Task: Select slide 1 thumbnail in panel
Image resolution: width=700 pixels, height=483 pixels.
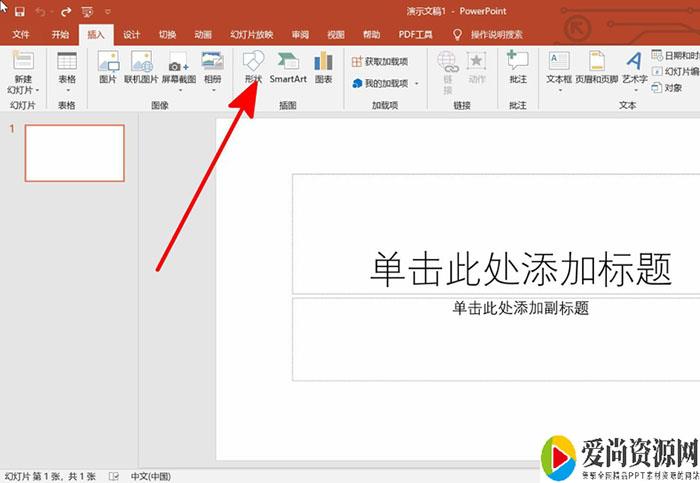Action: (x=75, y=153)
